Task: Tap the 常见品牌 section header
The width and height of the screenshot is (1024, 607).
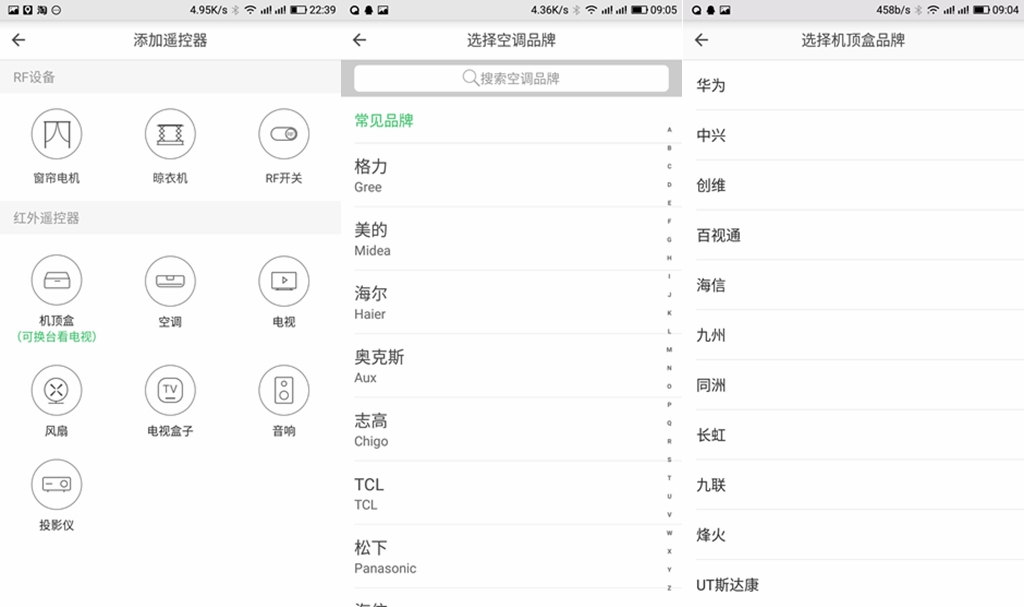Action: [384, 120]
